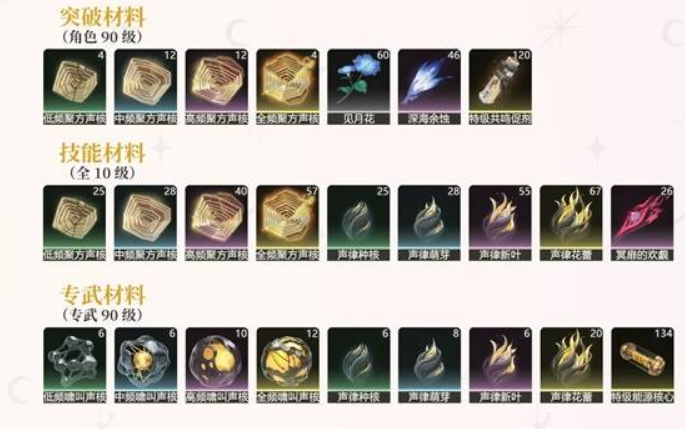Select 全频聚方声核 icon with count 57
The height and width of the screenshot is (429, 685).
pos(288,223)
